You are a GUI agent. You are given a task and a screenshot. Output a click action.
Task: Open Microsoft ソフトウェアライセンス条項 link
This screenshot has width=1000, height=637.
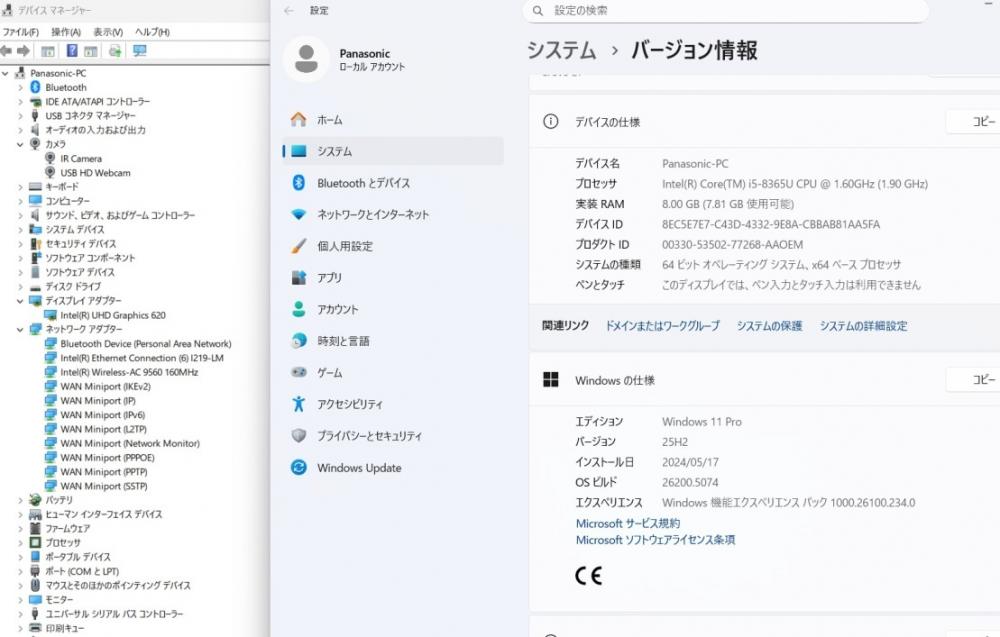click(655, 539)
